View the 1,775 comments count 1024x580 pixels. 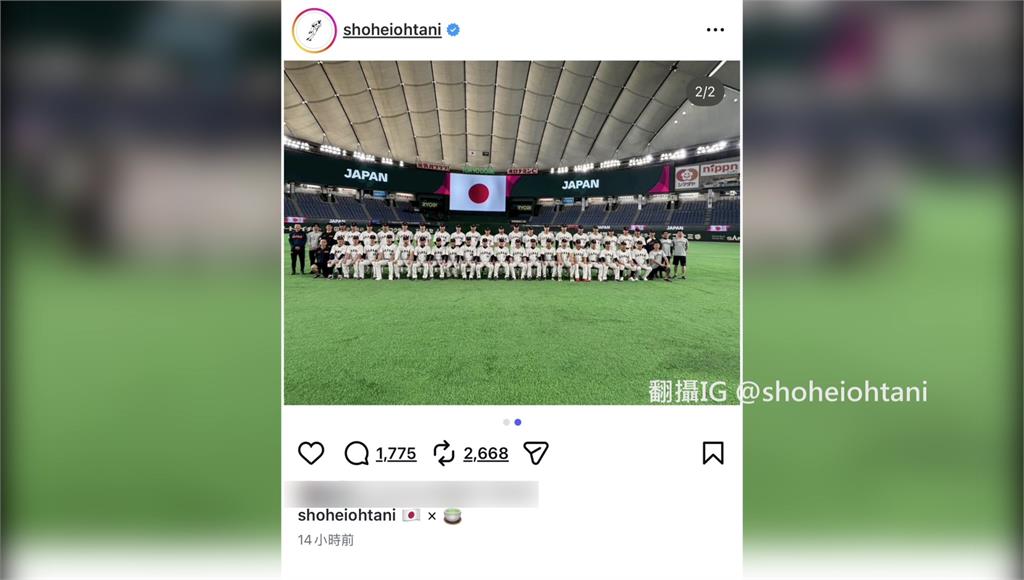point(396,453)
